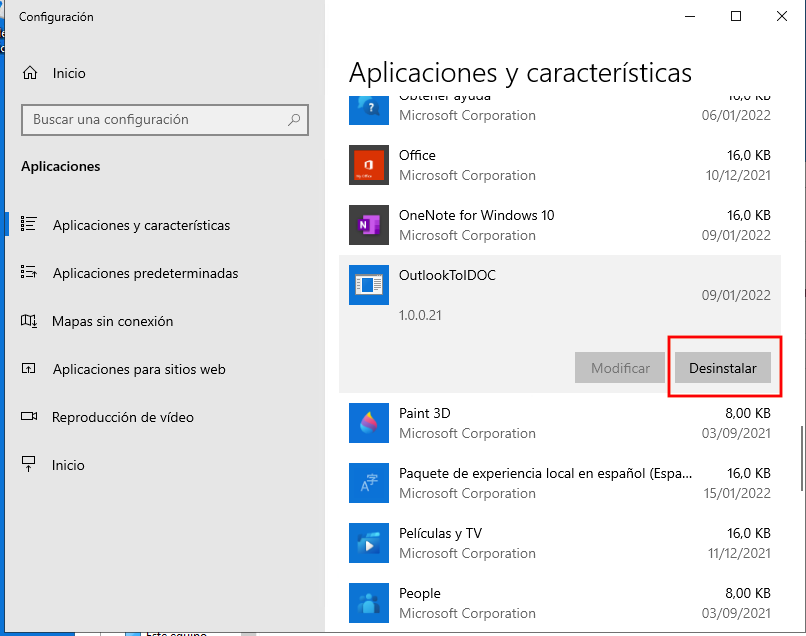This screenshot has height=636, width=806.
Task: Open Aplicaciones y características section
Action: [141, 225]
